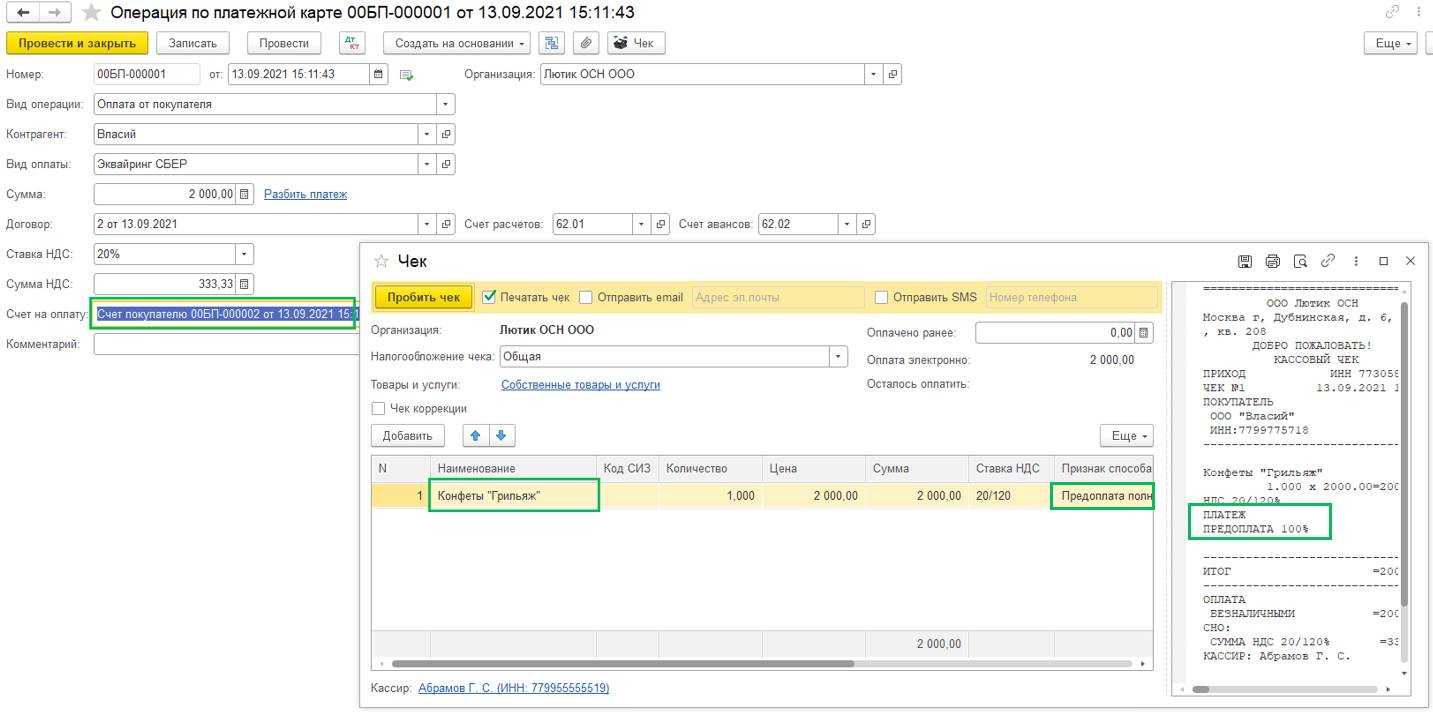The image size is (1433, 712).
Task: Click the Разбить платеж link
Action: [x=305, y=194]
